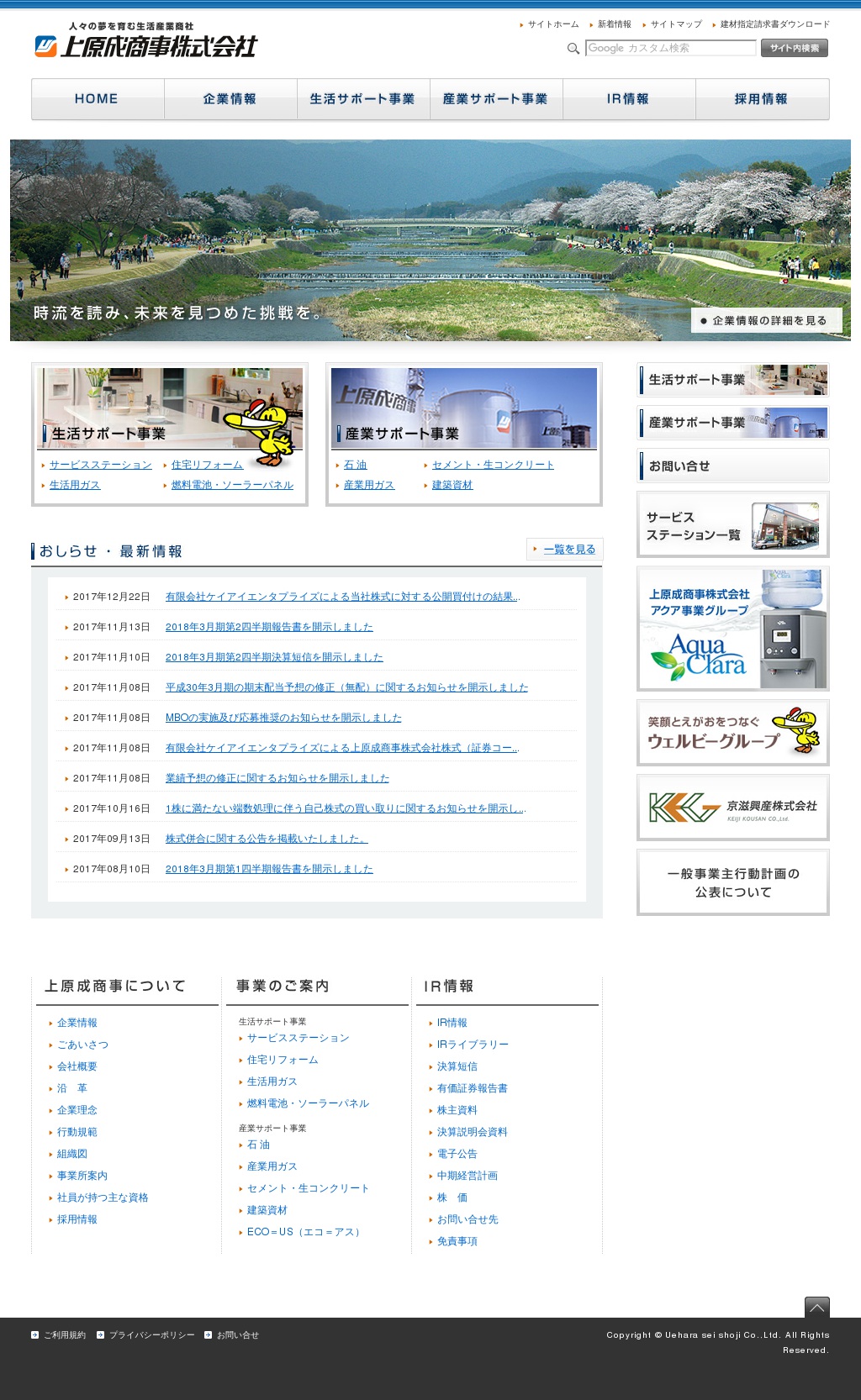Open the 京滋興産株式会社 logo banner

coord(732,808)
